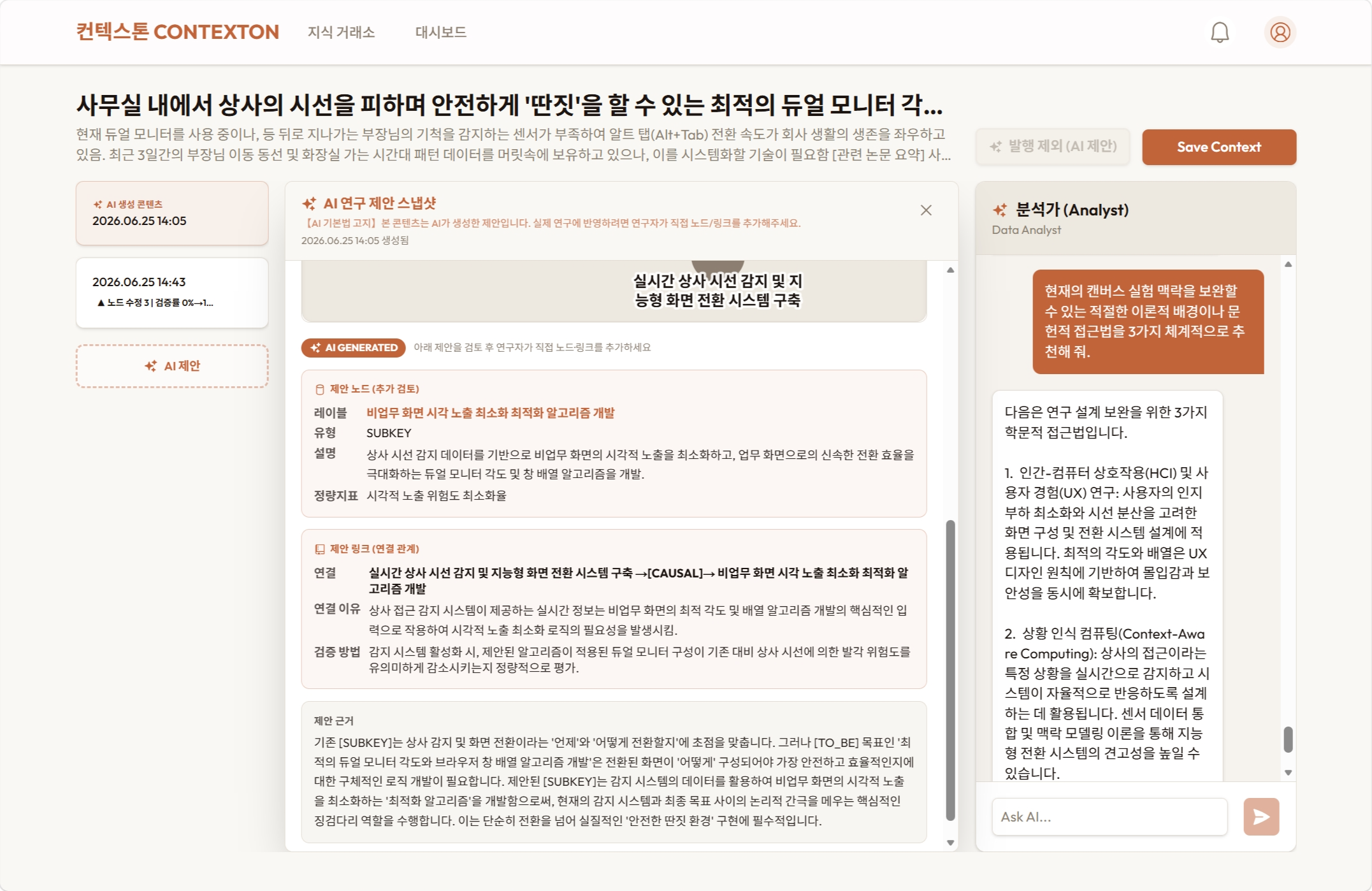This screenshot has width=1372, height=891.
Task: Click the sparkle icon on AI 생성 콘텐츠 card
Action: [x=97, y=205]
